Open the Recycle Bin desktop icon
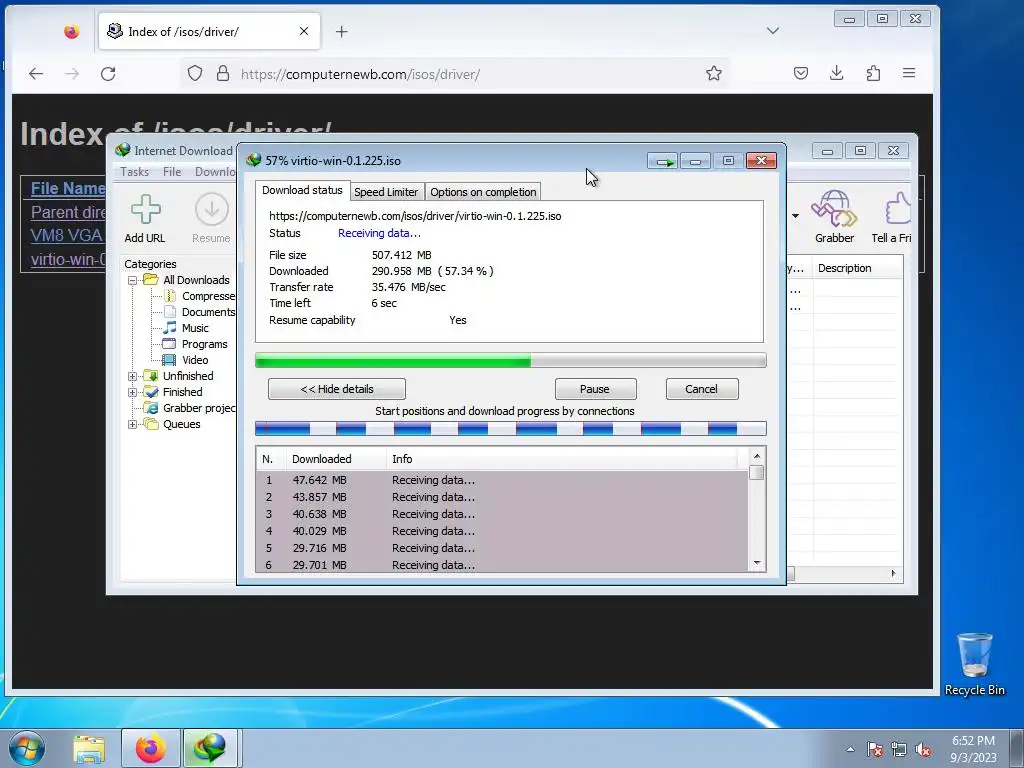The height and width of the screenshot is (768, 1024). pyautogui.click(x=974, y=664)
